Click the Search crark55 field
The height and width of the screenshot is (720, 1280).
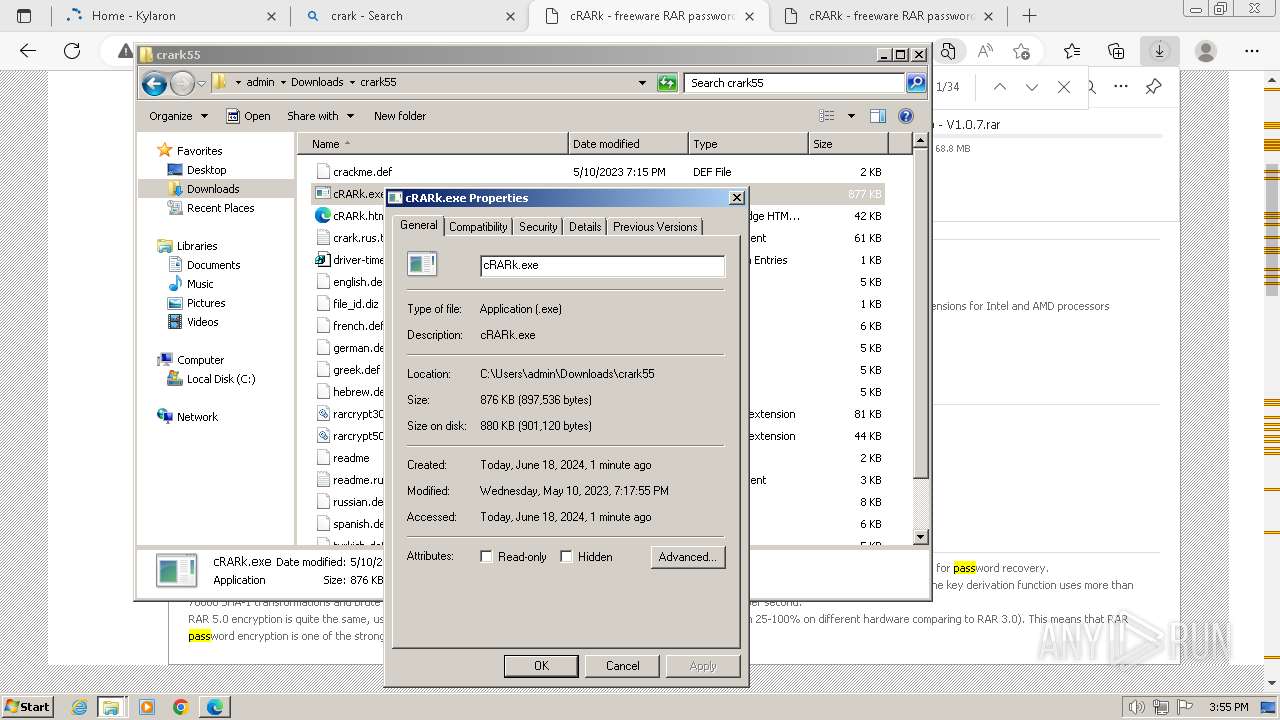click(x=795, y=83)
